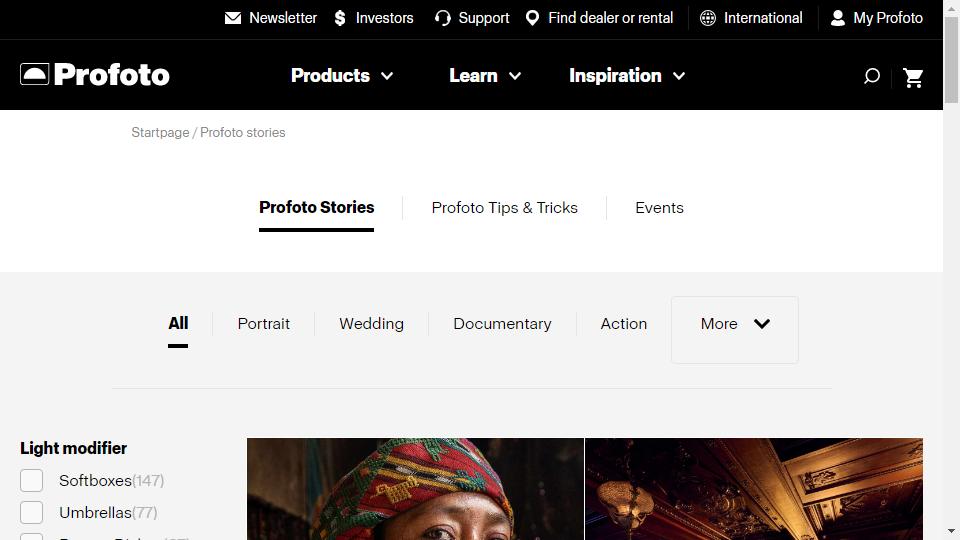Image resolution: width=960 pixels, height=540 pixels.
Task: Click the Investors dollar sign icon
Action: [340, 18]
